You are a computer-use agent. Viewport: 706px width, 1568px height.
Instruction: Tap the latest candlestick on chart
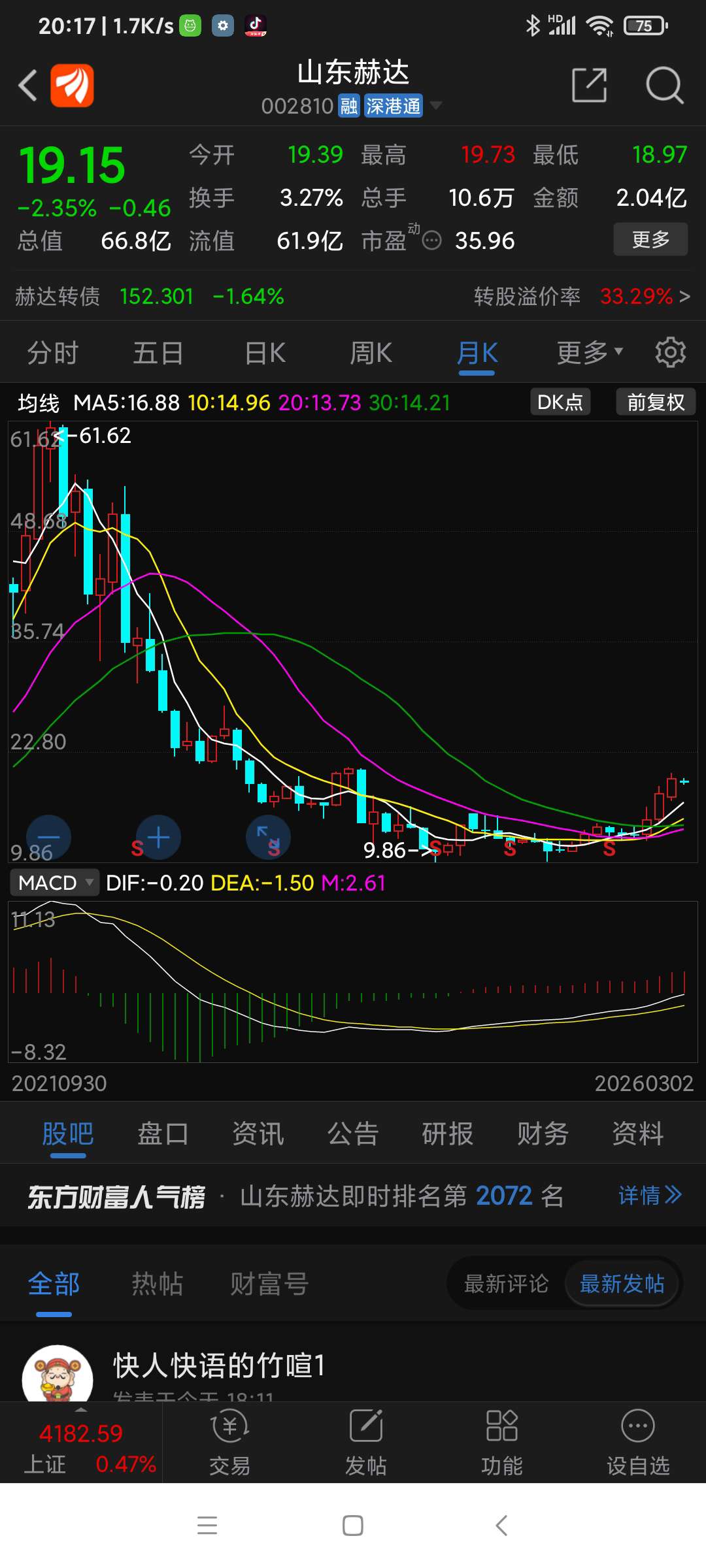[x=684, y=781]
